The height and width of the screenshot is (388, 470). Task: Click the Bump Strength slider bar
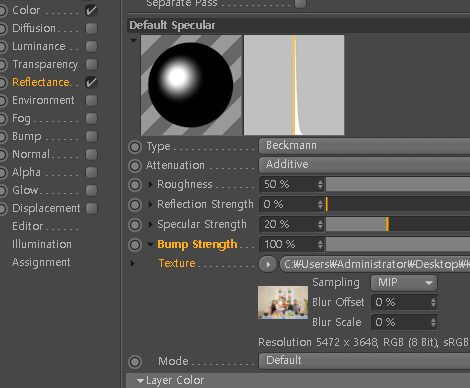pyautogui.click(x=398, y=245)
